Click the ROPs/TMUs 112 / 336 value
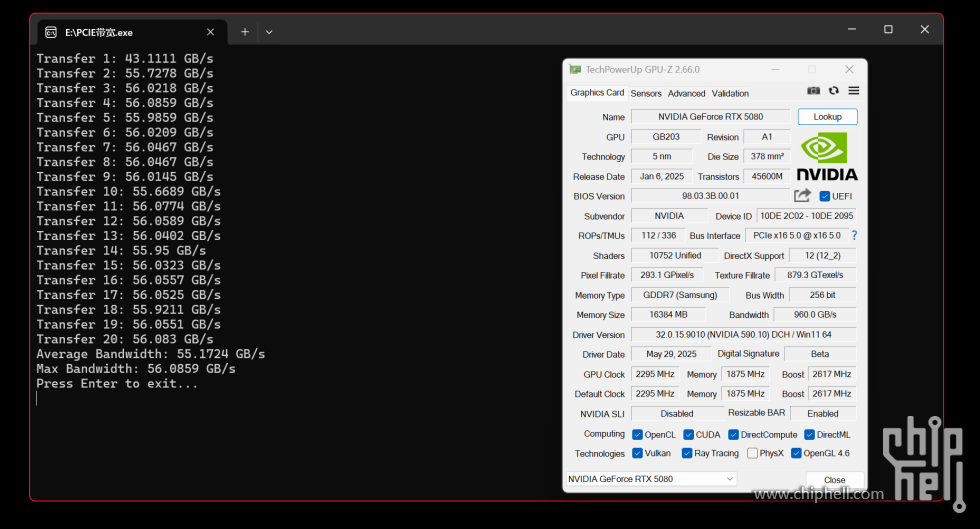This screenshot has height=529, width=980. tap(658, 236)
